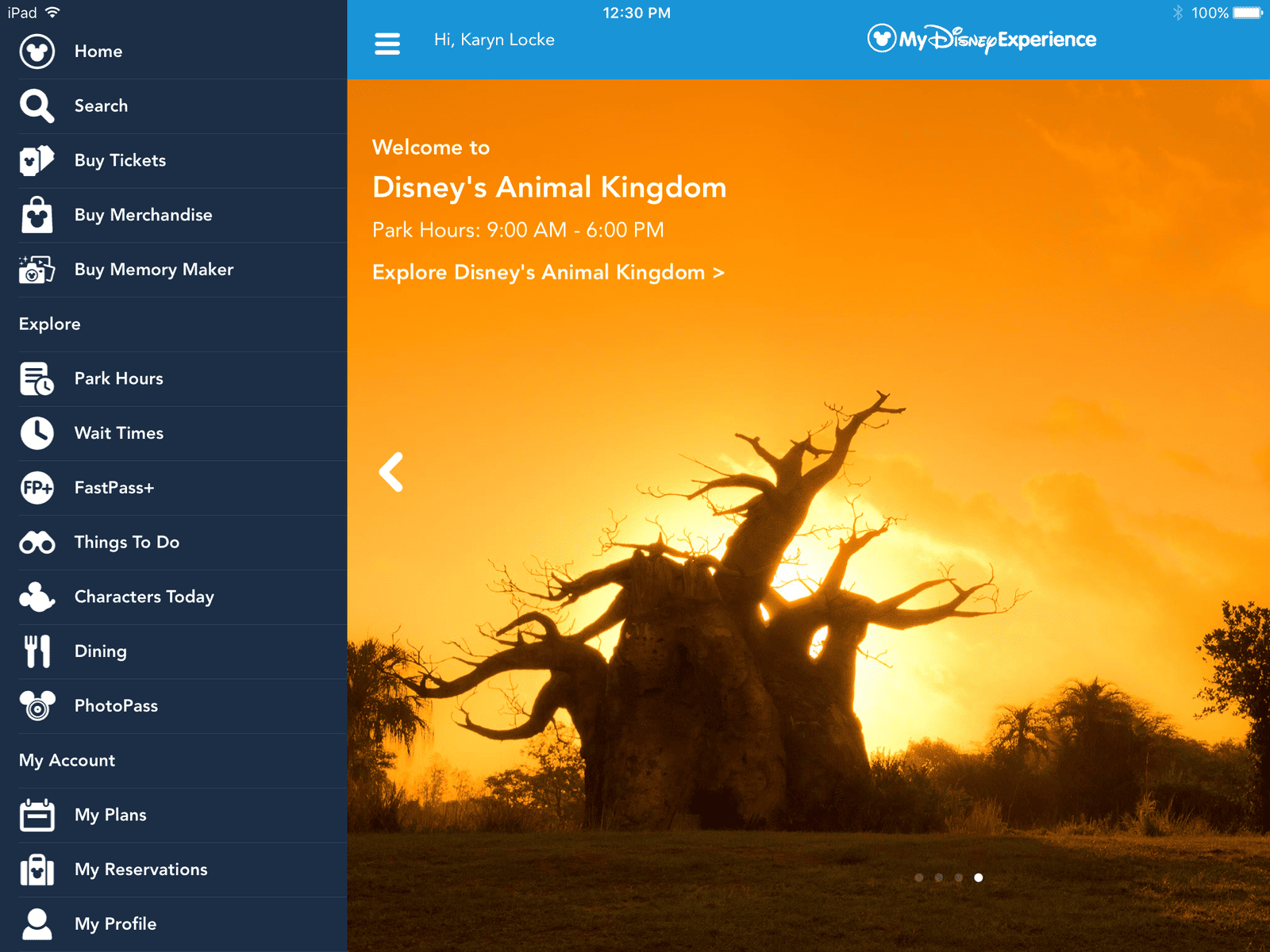Open Dining label in sidebar
Image resolution: width=1270 pixels, height=952 pixels.
101,651
